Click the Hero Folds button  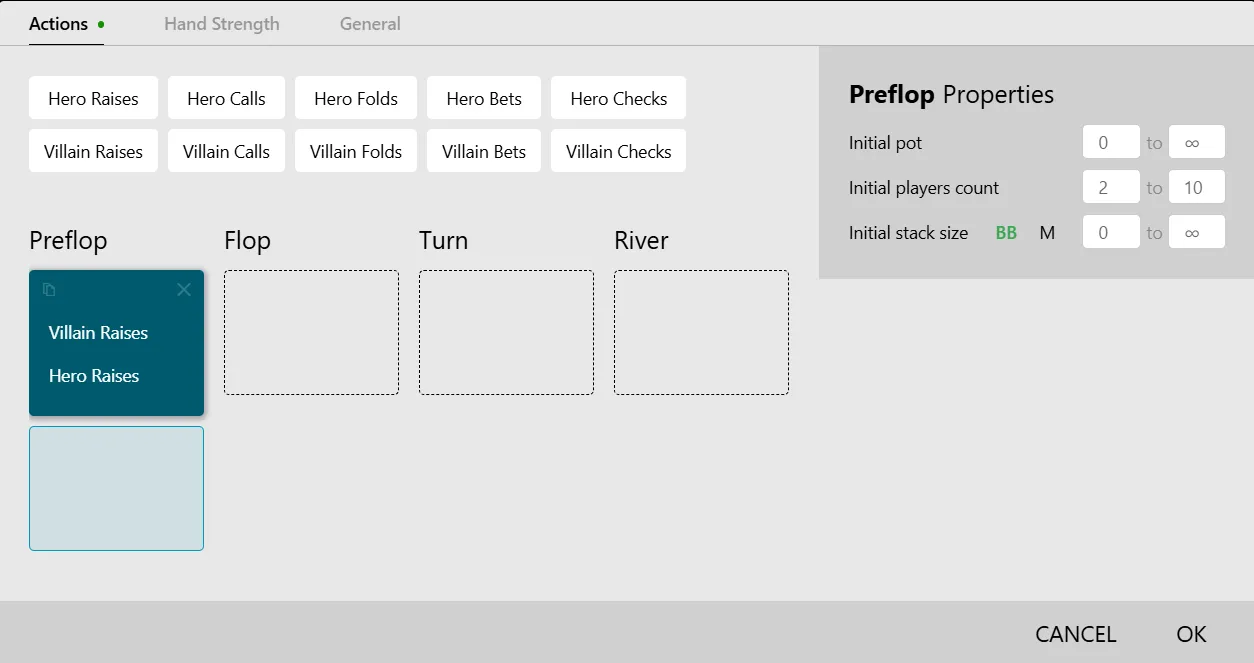pos(356,98)
